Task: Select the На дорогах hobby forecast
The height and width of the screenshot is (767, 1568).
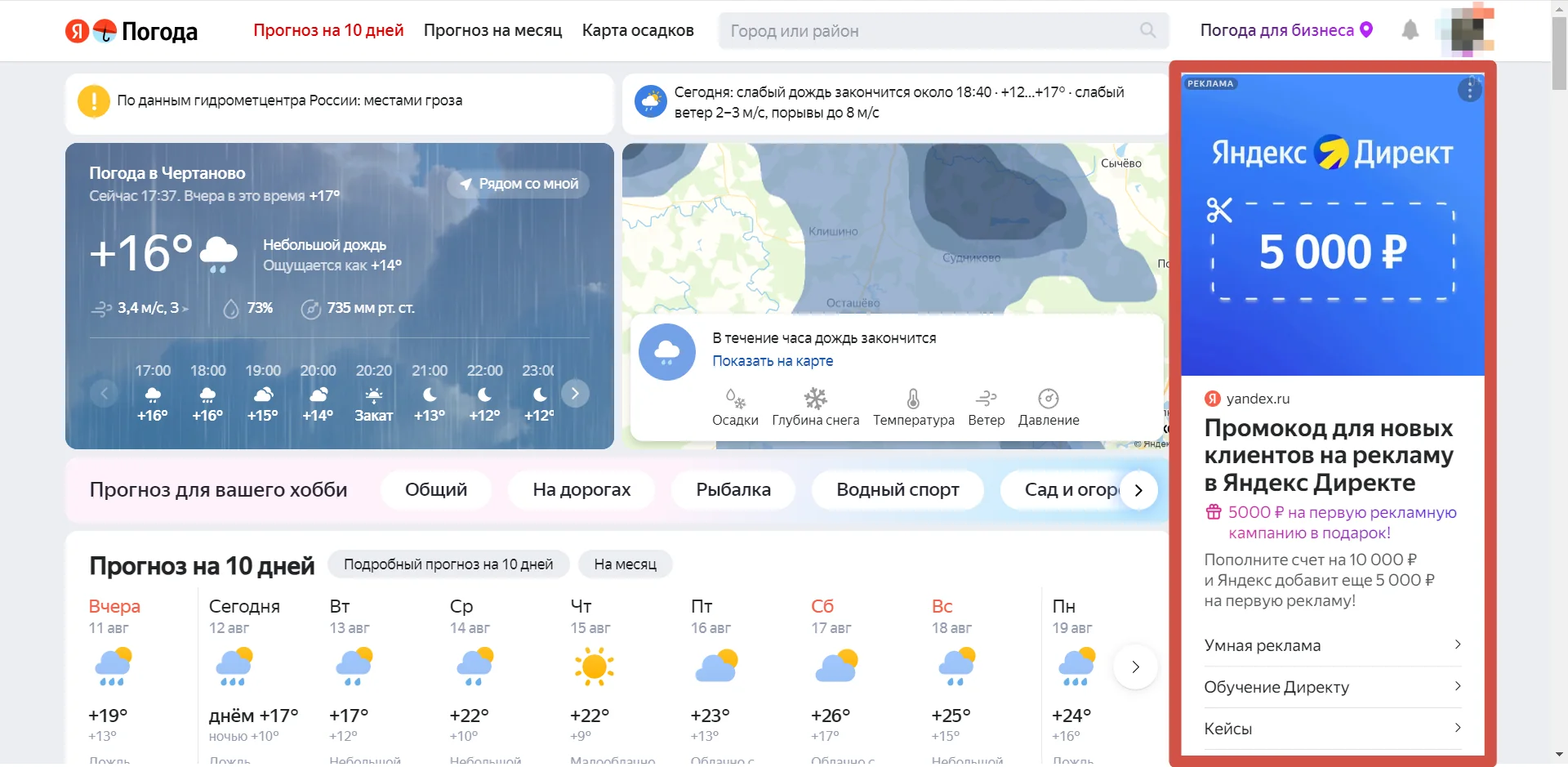Action: [x=581, y=490]
